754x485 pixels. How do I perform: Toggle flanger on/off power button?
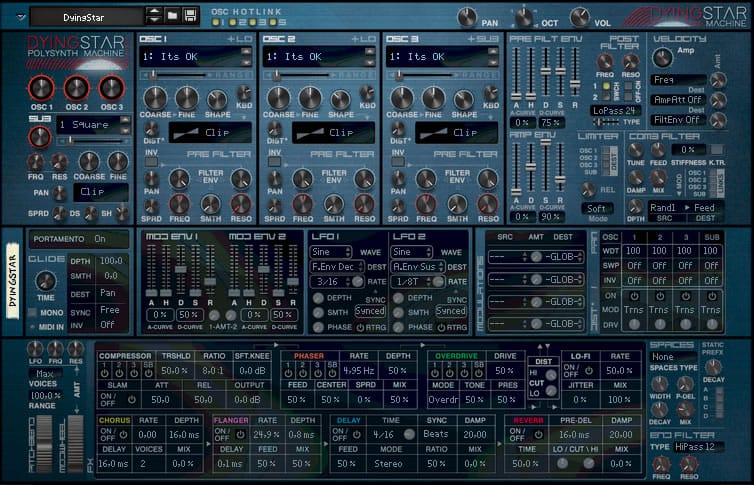(240, 434)
